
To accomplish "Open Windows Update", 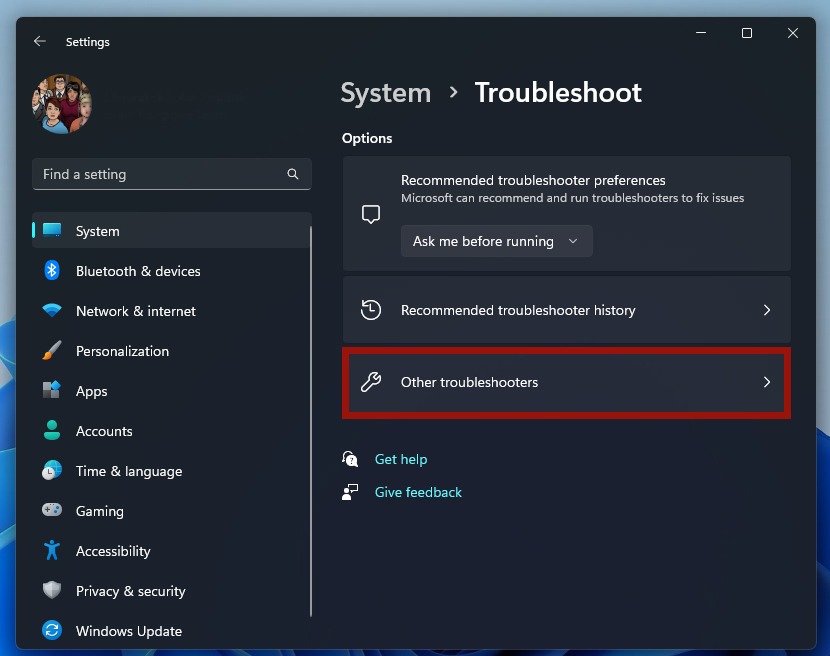I will (x=129, y=631).
